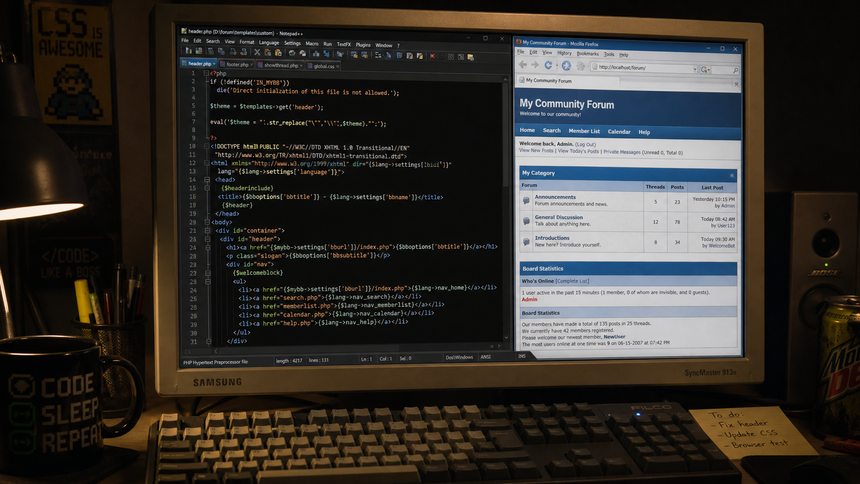Collapse the div container fold marker
Viewport: 860px width, 484px height.
pyautogui.click(x=207, y=230)
